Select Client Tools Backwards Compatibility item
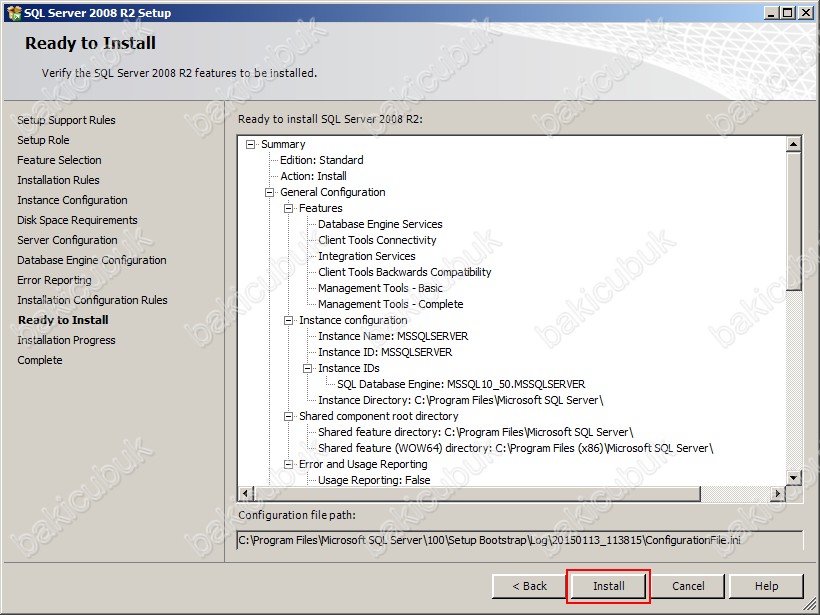Image resolution: width=820 pixels, height=615 pixels. point(405,272)
